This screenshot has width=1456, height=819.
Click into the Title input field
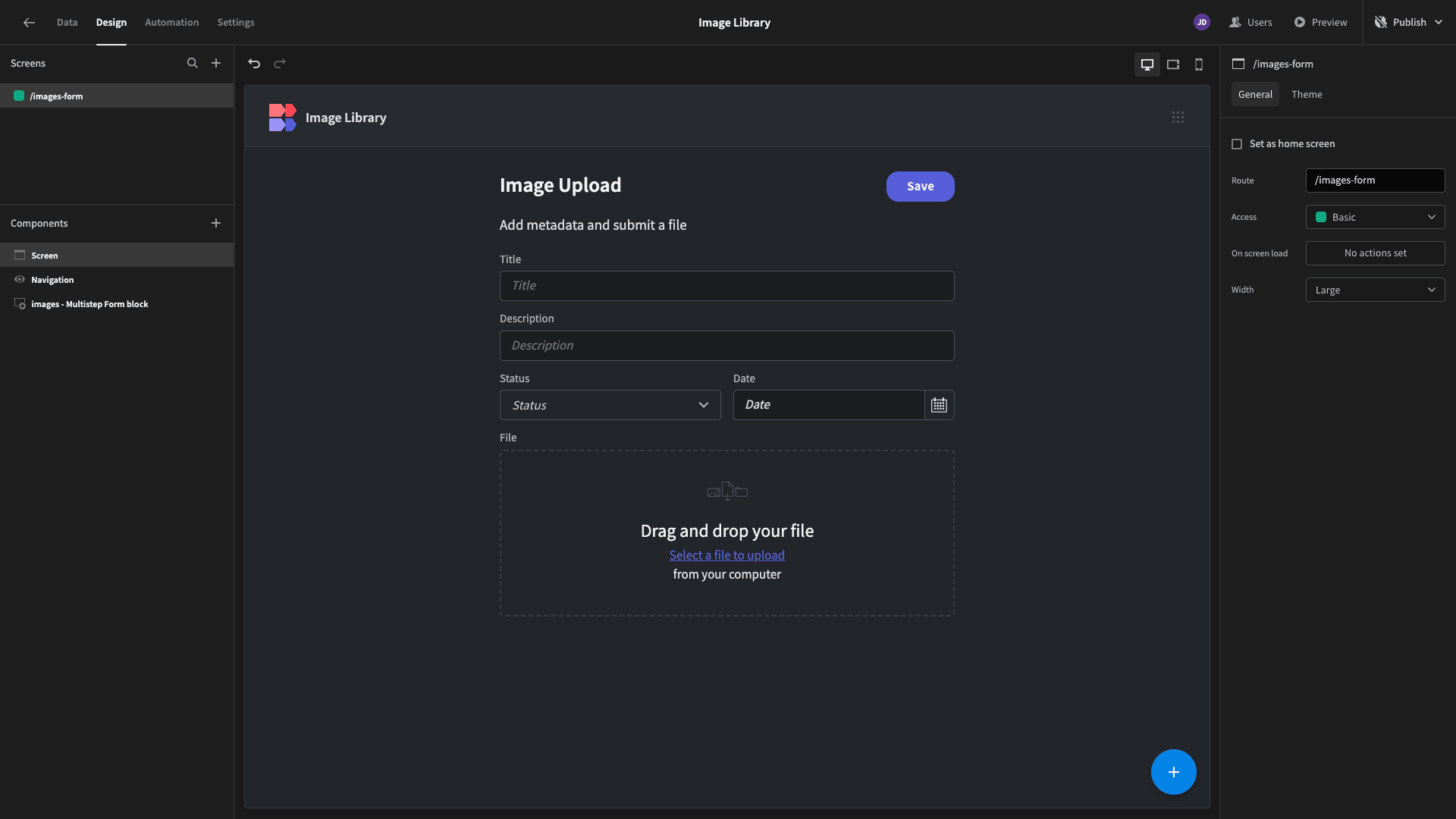726,286
